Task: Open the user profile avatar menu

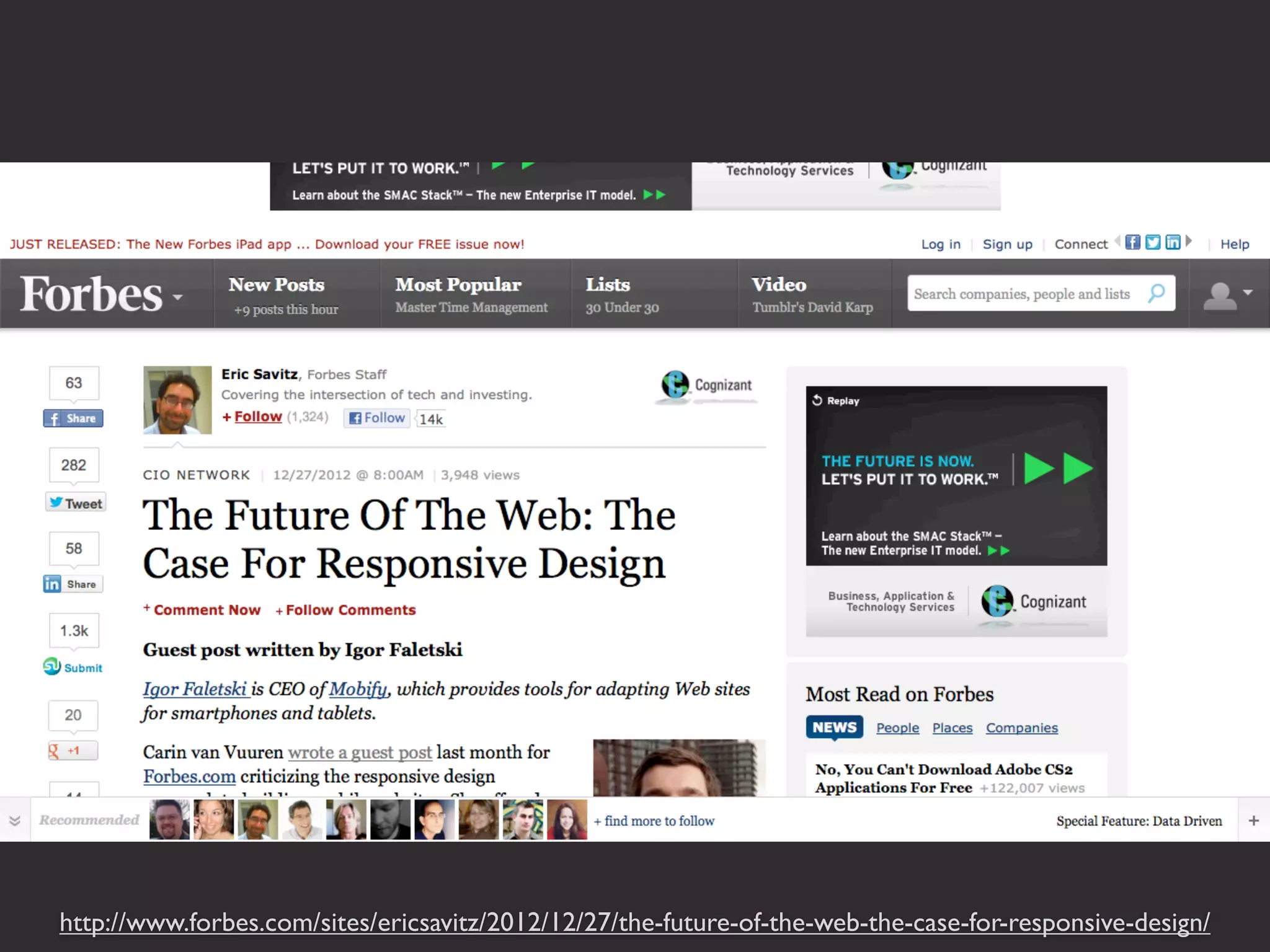Action: (x=1228, y=294)
